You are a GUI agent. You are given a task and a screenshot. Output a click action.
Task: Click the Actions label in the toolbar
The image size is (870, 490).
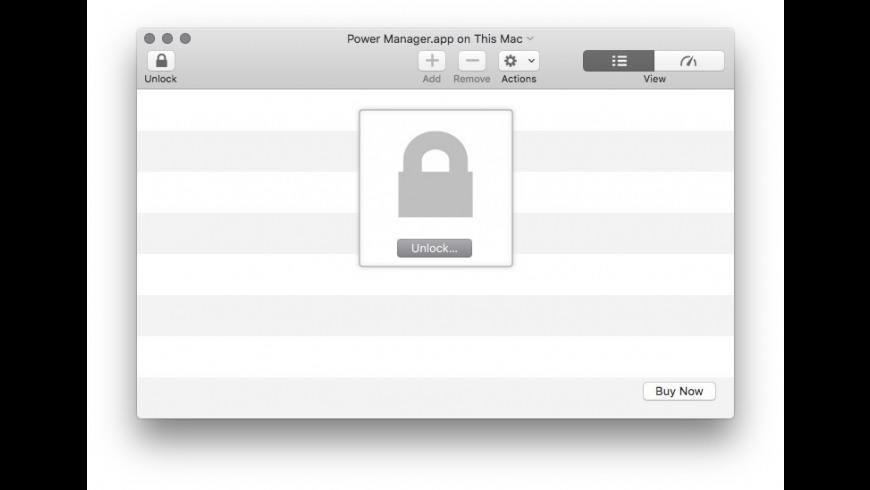(x=519, y=79)
